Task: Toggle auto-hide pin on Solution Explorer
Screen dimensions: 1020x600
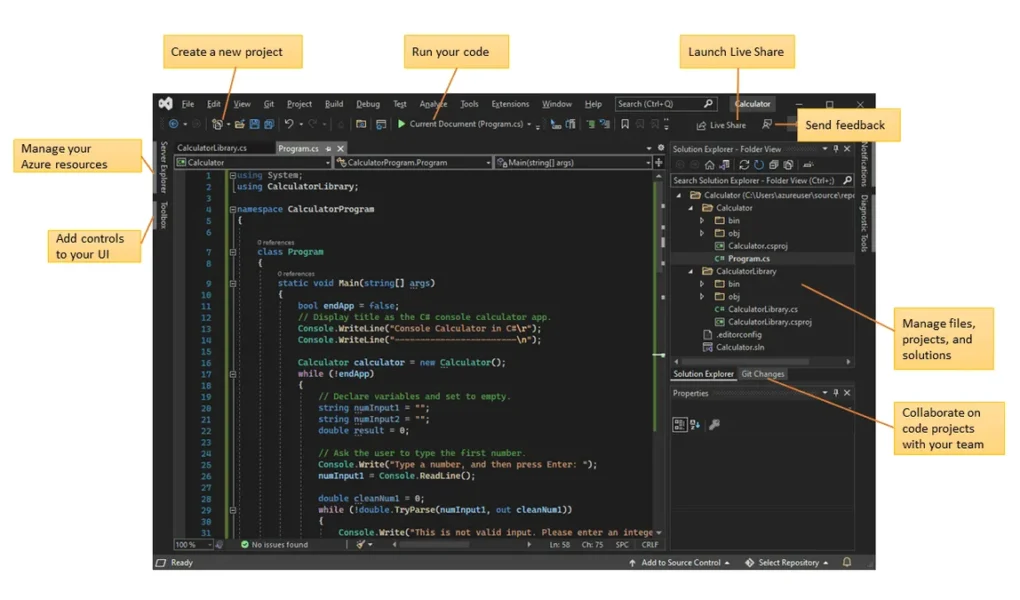Action: click(x=836, y=149)
